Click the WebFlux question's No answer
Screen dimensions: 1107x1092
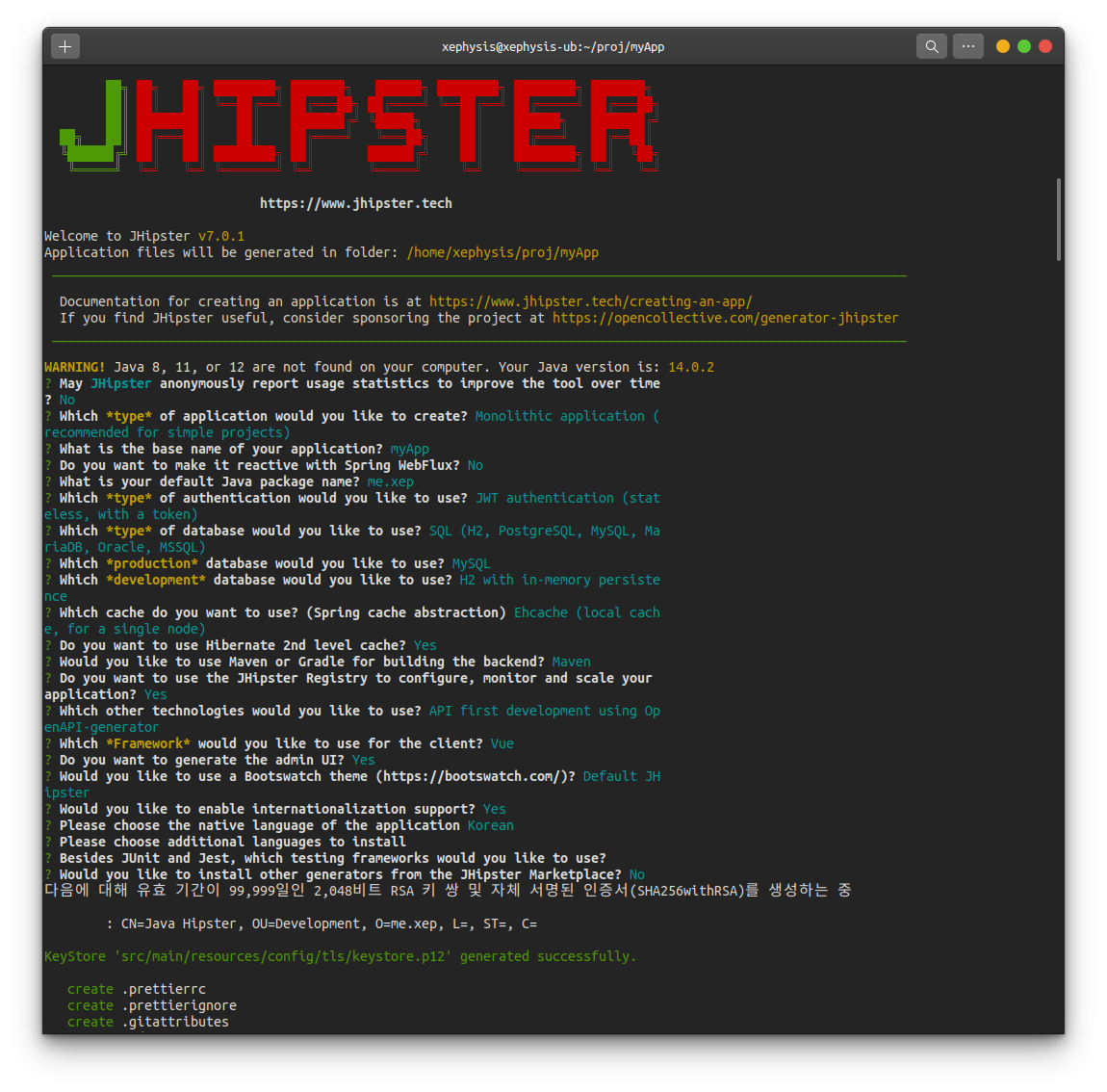coord(476,465)
